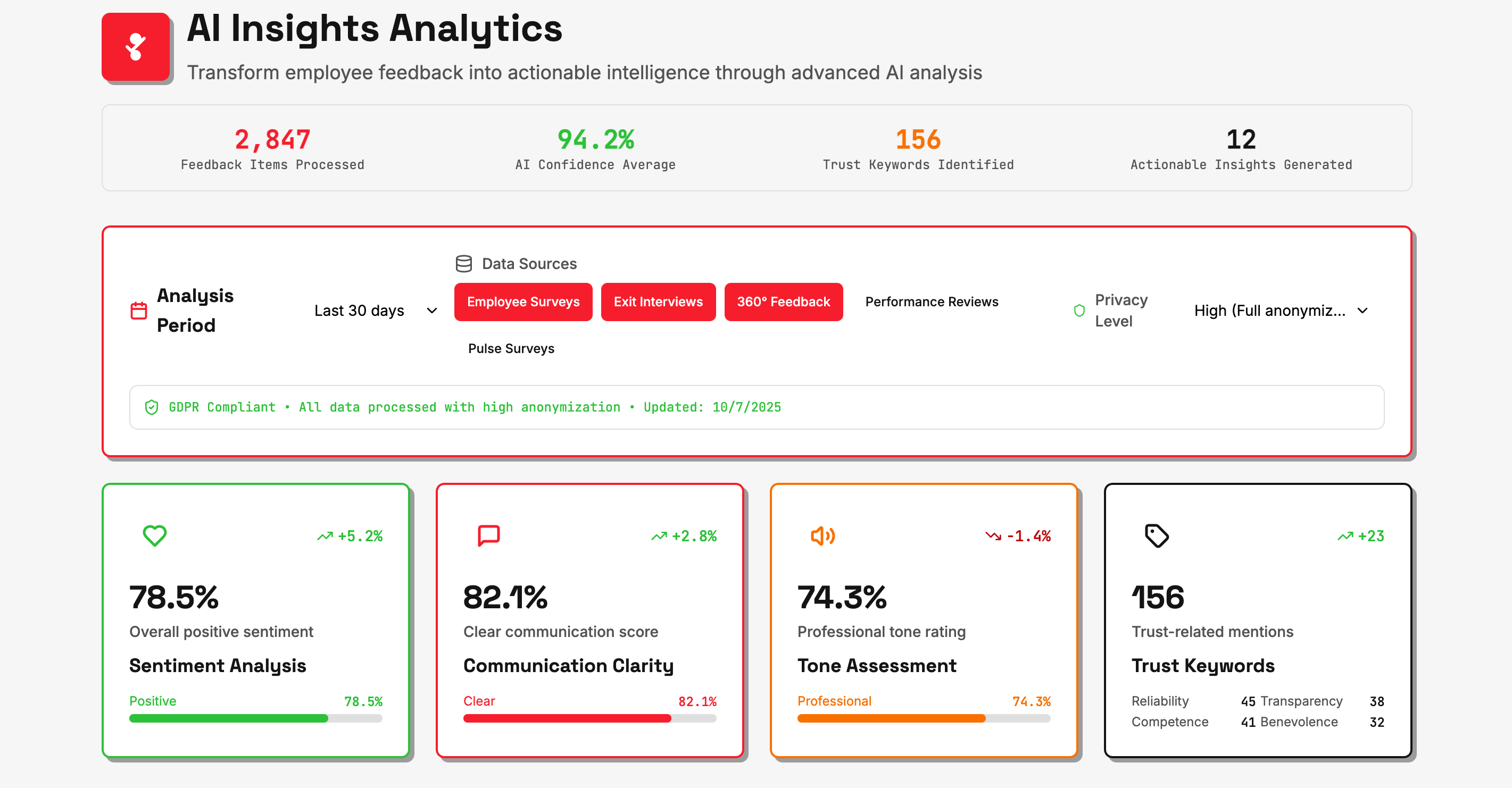
Task: Select the speech bubble icon on Communication Clarity card
Action: [488, 535]
